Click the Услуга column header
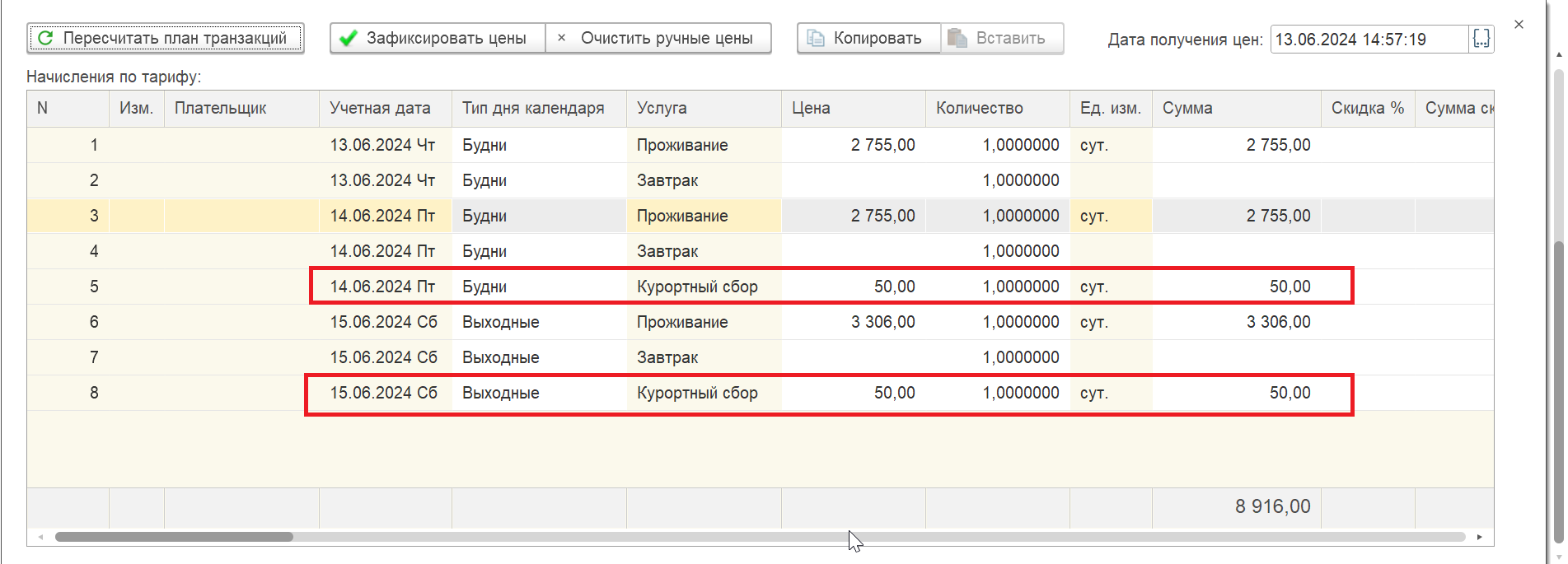 pos(704,109)
